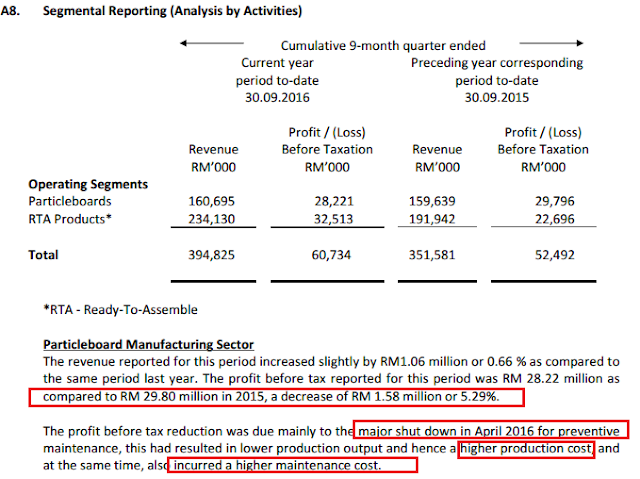Click the RTA Products row label
This screenshot has height=479, width=640.
tap(70, 219)
